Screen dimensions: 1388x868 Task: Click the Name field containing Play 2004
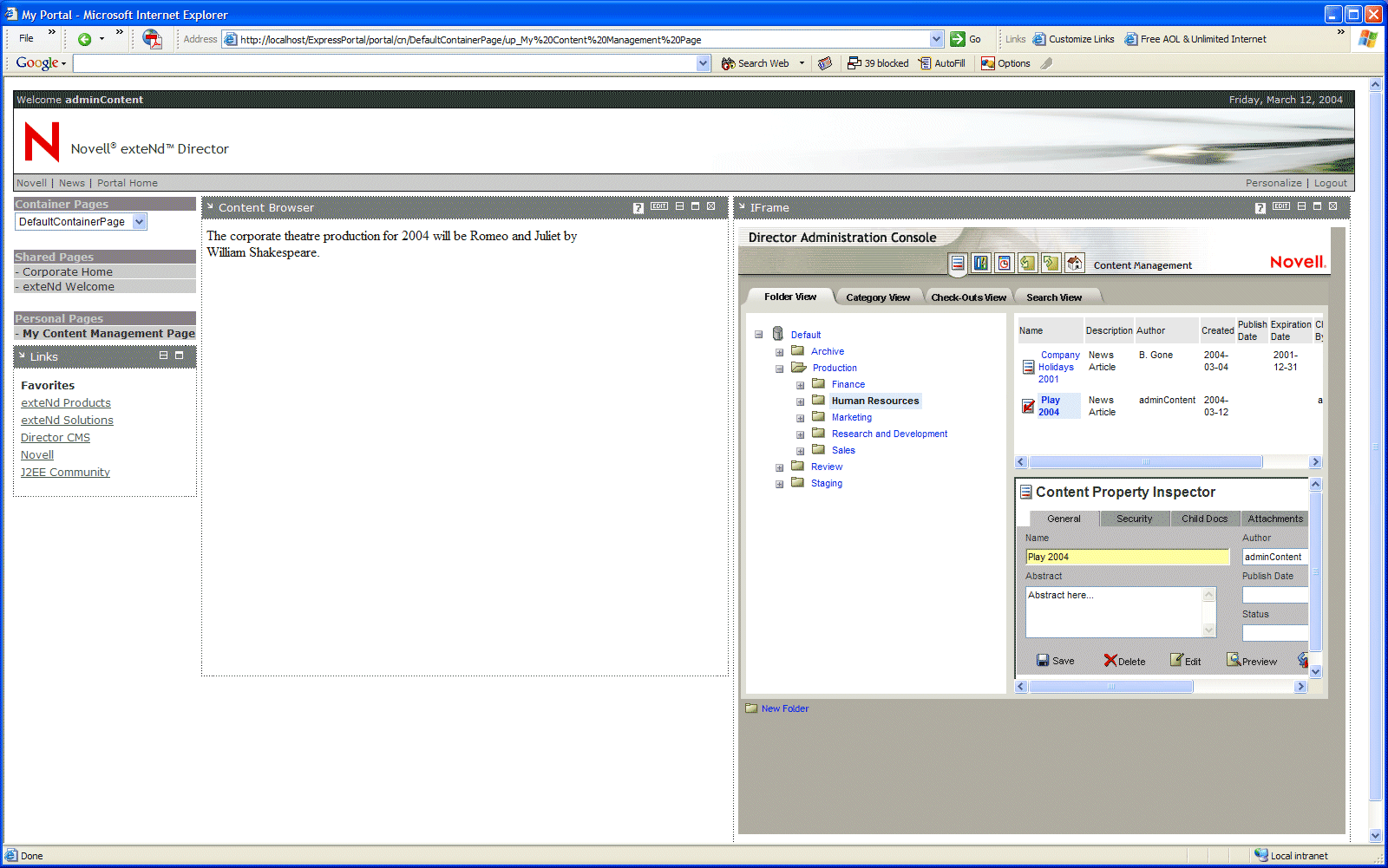1128,557
